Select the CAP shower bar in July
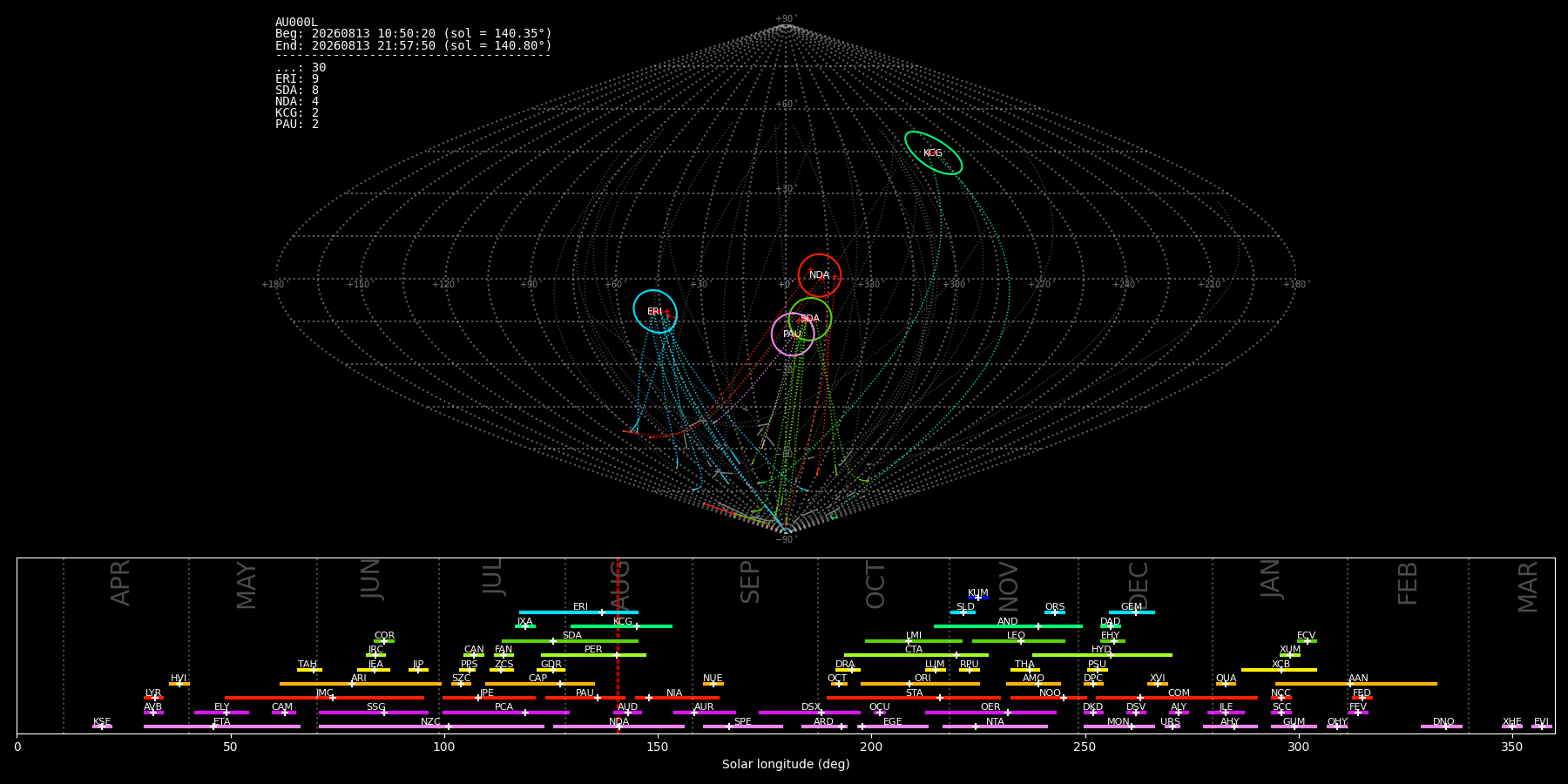This screenshot has width=1568, height=784. pos(540,684)
